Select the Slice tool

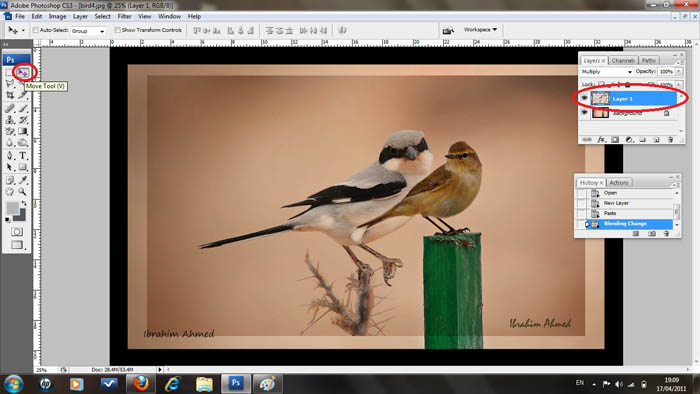point(23,95)
